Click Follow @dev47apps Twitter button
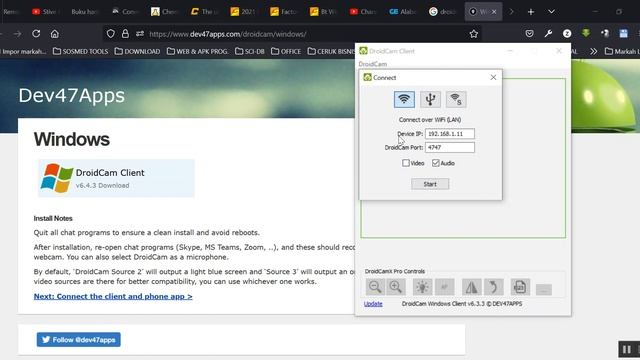This screenshot has width=640, height=360. click(78, 340)
